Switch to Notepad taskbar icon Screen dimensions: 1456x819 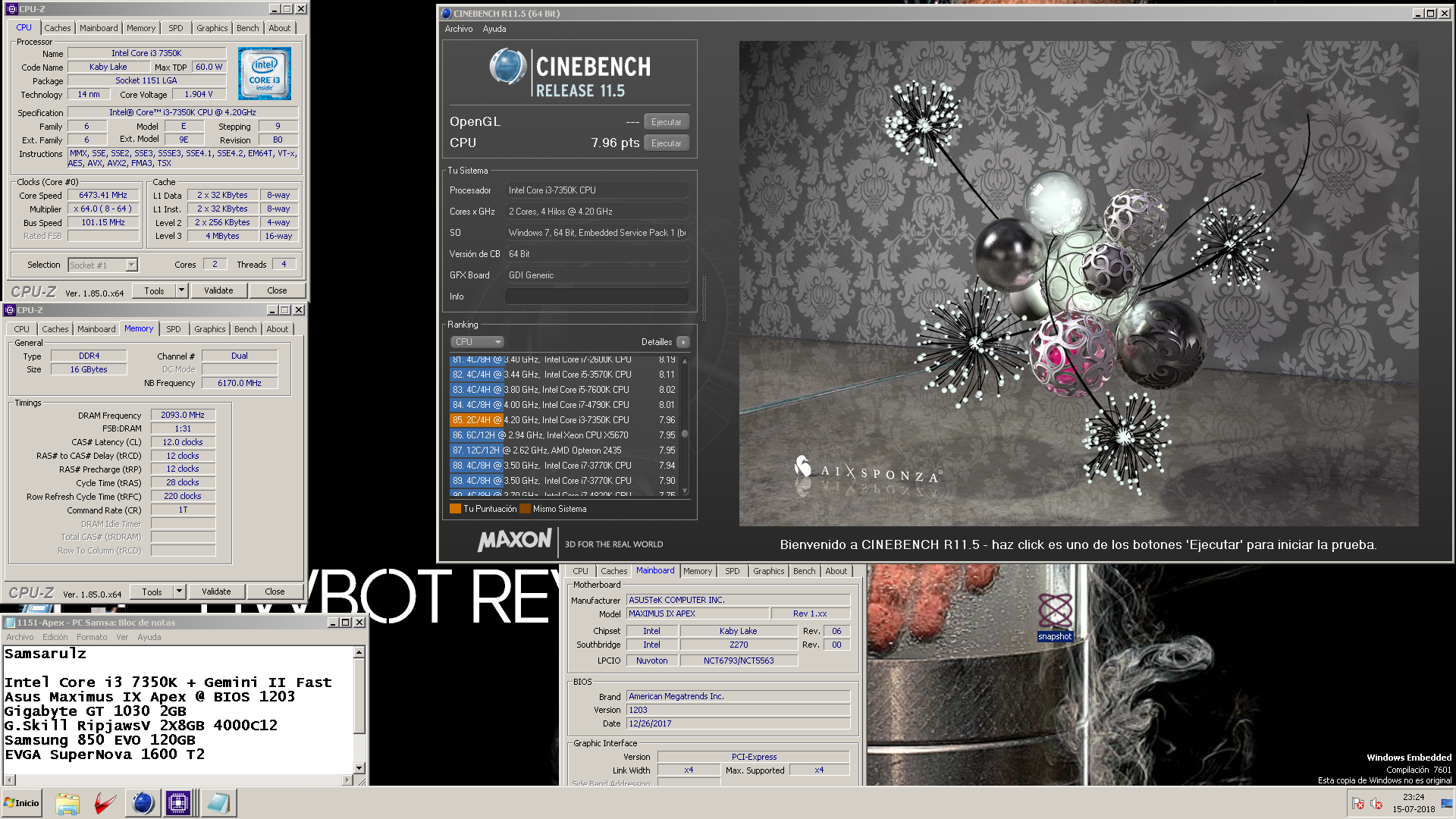coord(218,803)
